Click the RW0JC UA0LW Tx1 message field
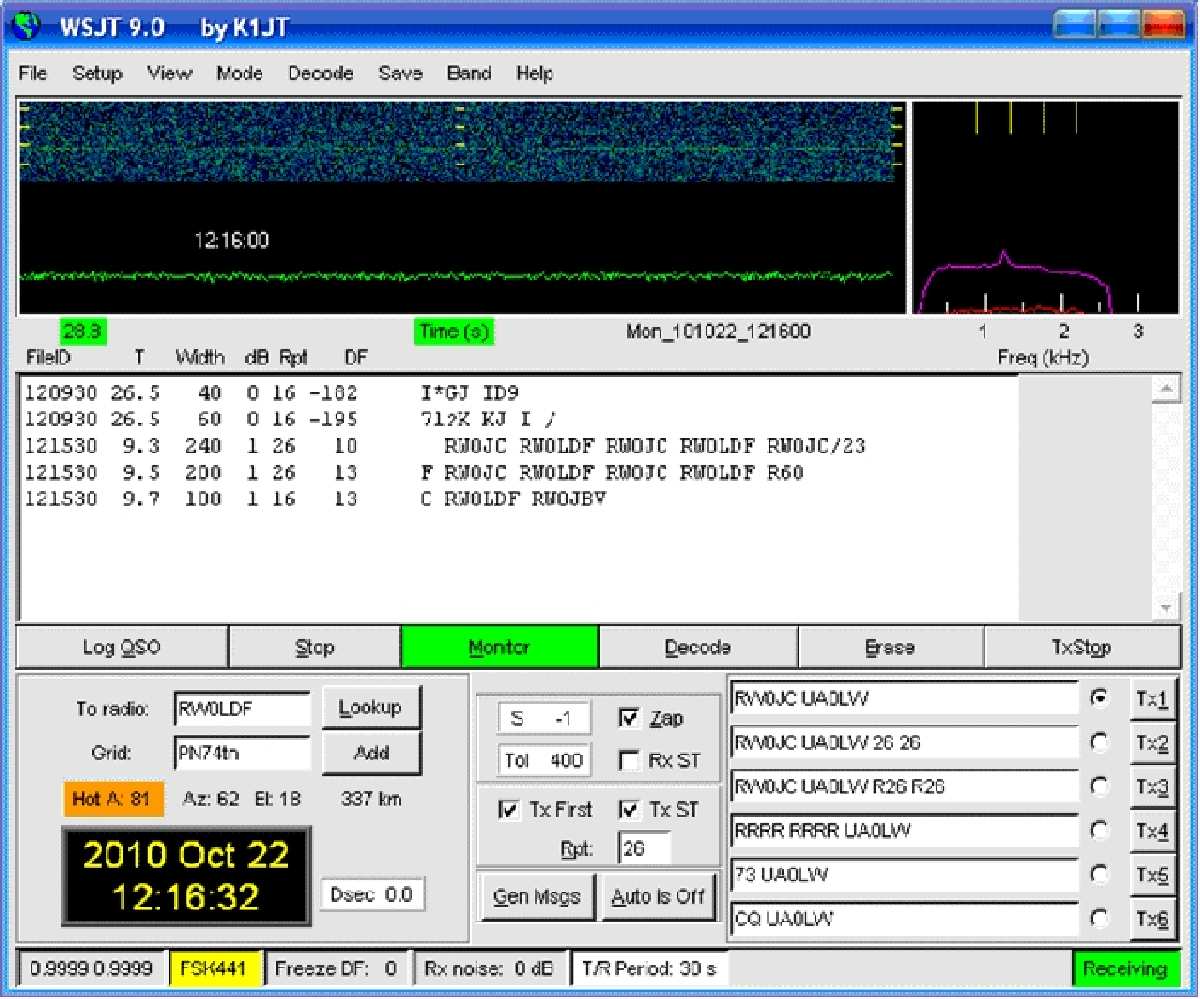The width and height of the screenshot is (1200, 999). pyautogui.click(x=905, y=699)
